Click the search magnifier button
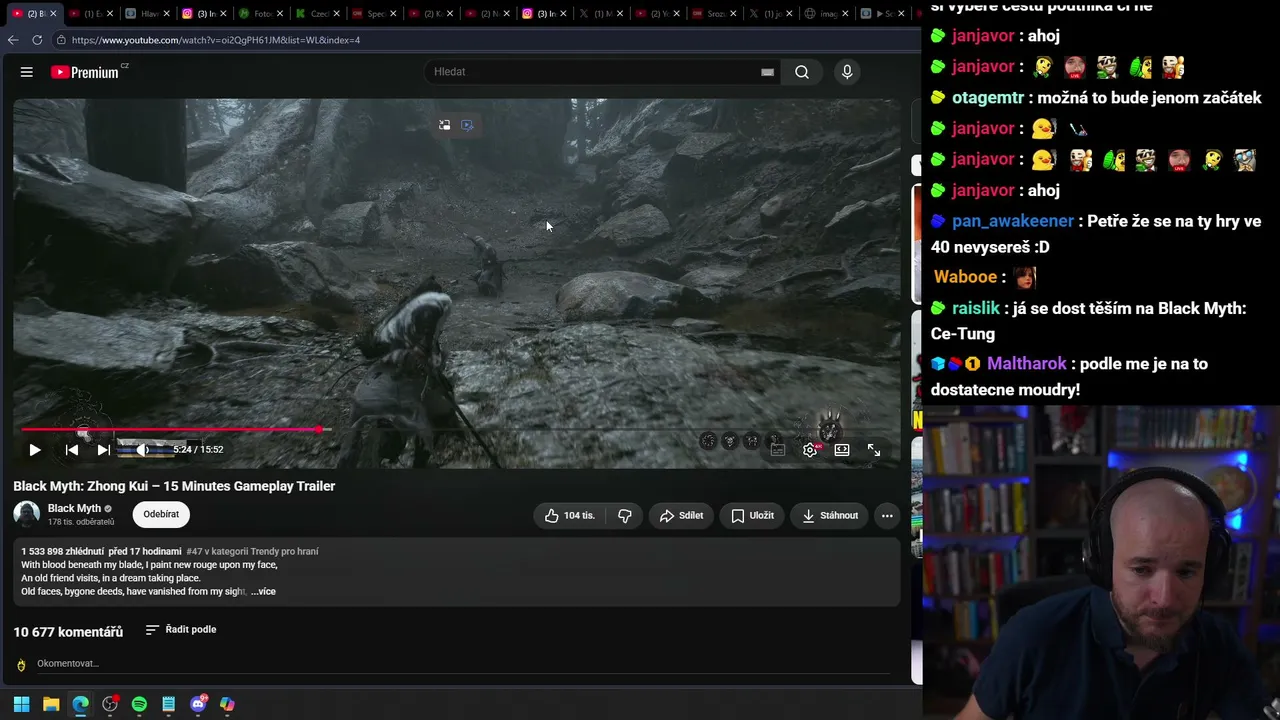This screenshot has width=1280, height=720. point(802,72)
